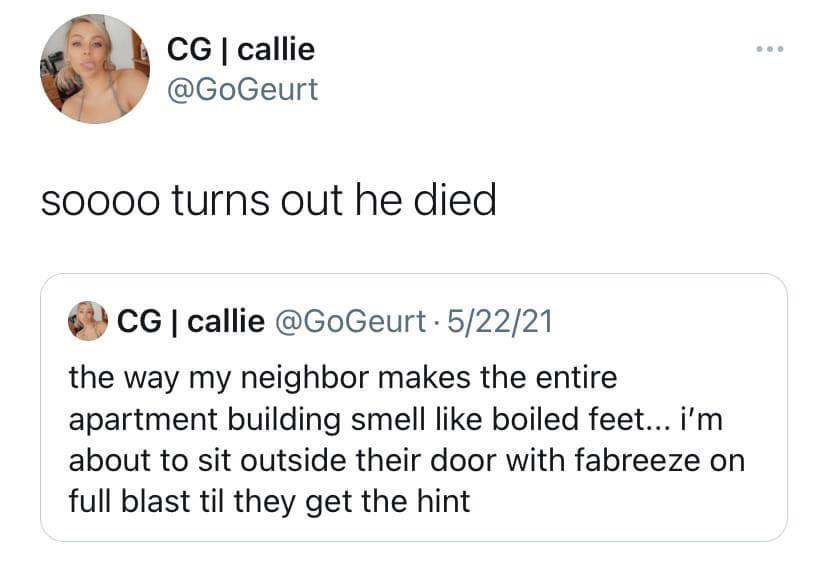Open the @GoGeurt handle under main name

point(242,89)
